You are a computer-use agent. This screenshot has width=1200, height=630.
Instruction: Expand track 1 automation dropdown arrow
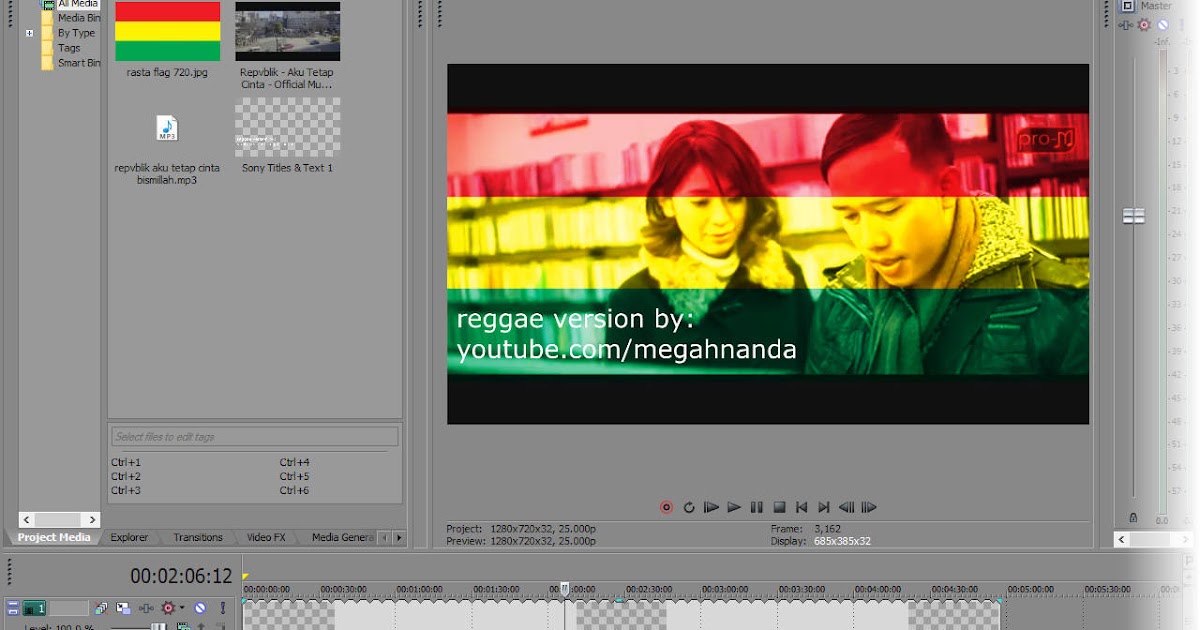coord(182,608)
